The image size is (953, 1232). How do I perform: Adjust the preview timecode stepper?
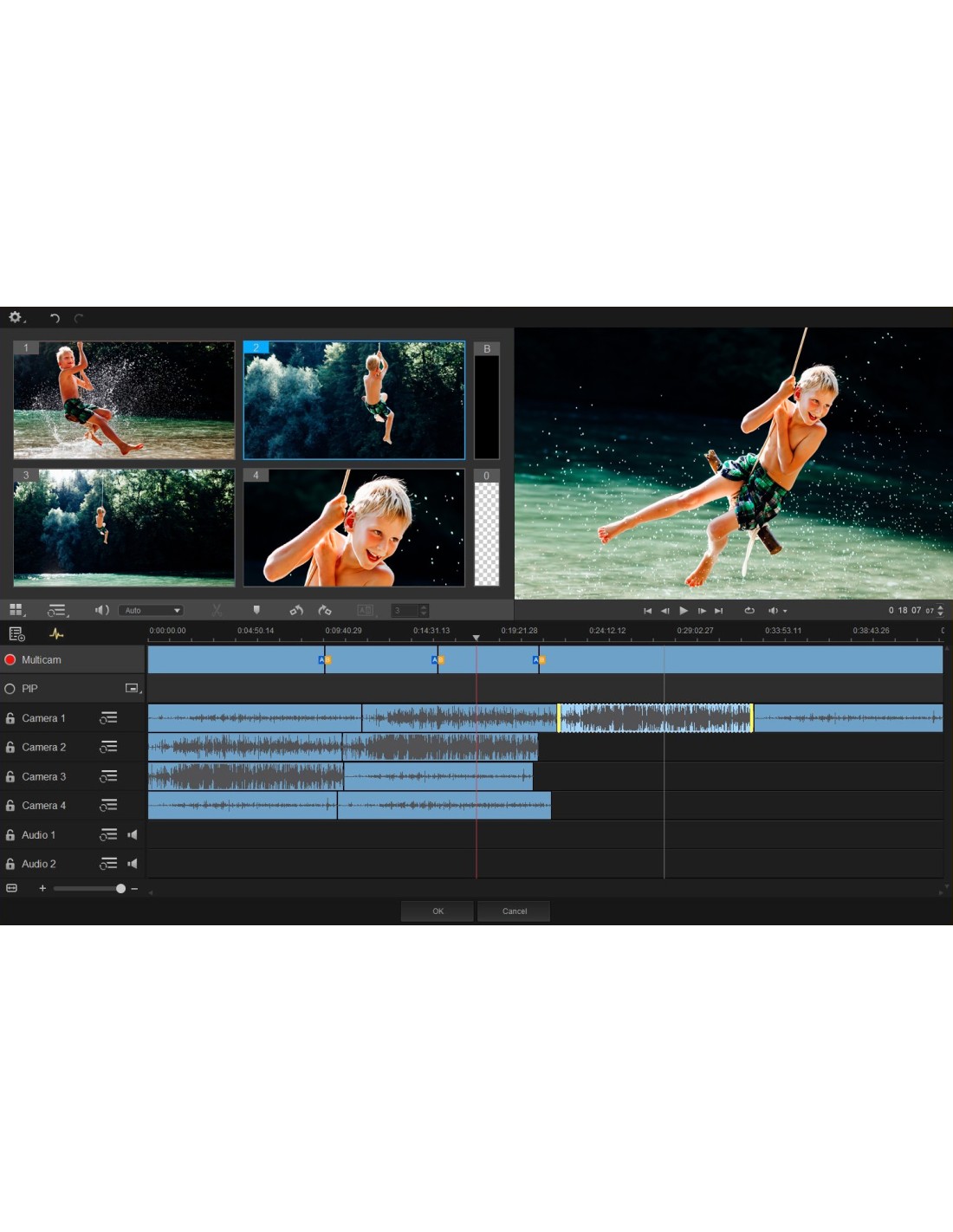941,611
